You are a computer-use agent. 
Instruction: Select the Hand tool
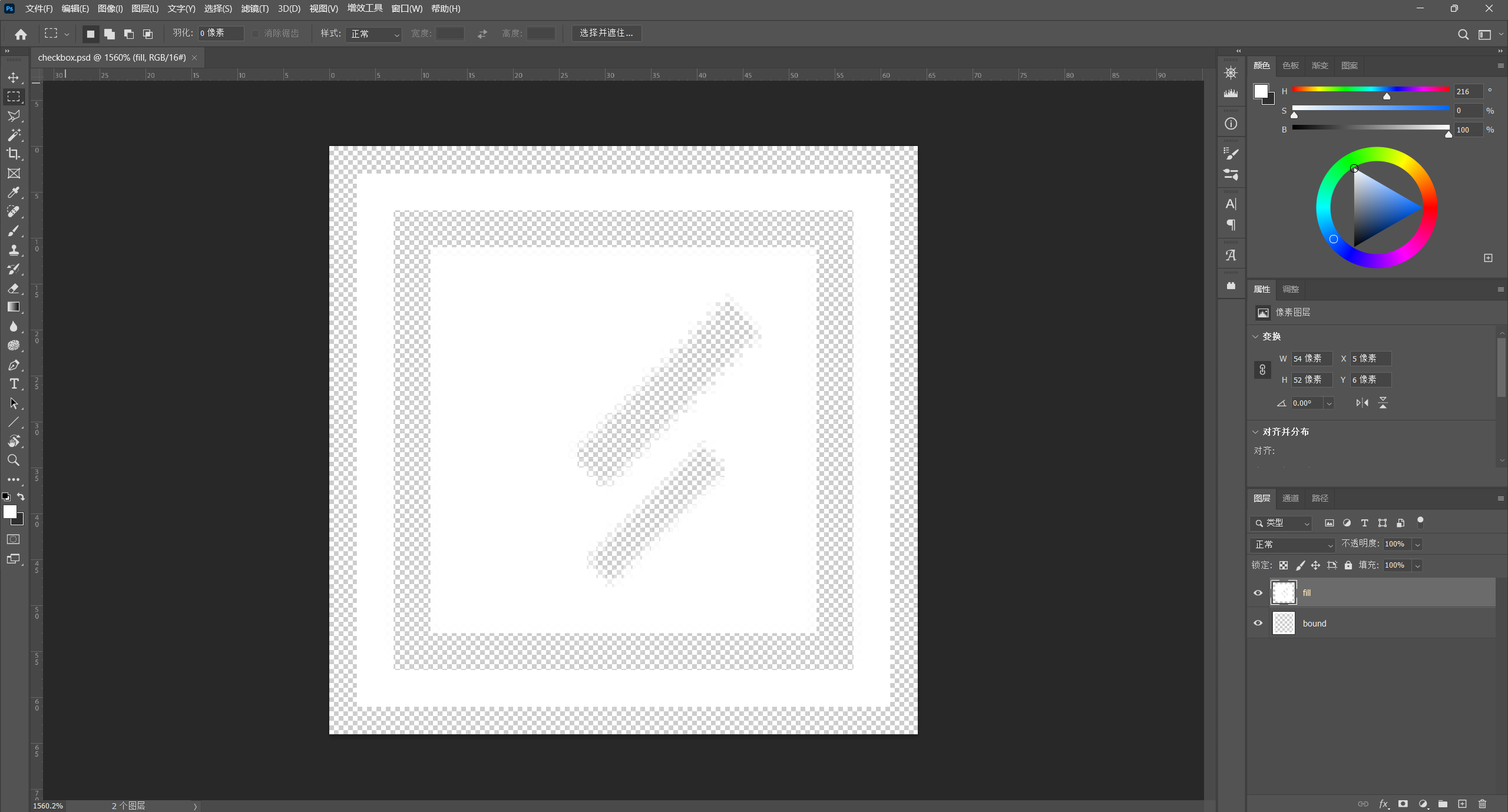[x=14, y=441]
